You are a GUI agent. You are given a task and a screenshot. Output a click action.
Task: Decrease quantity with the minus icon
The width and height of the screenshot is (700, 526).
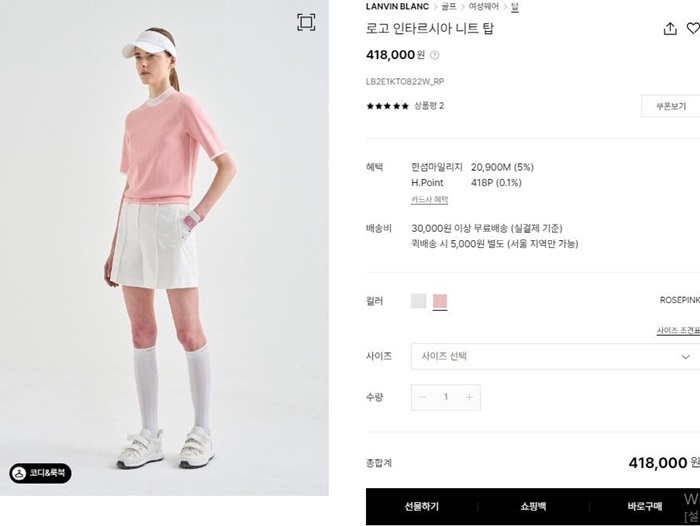[x=423, y=397]
